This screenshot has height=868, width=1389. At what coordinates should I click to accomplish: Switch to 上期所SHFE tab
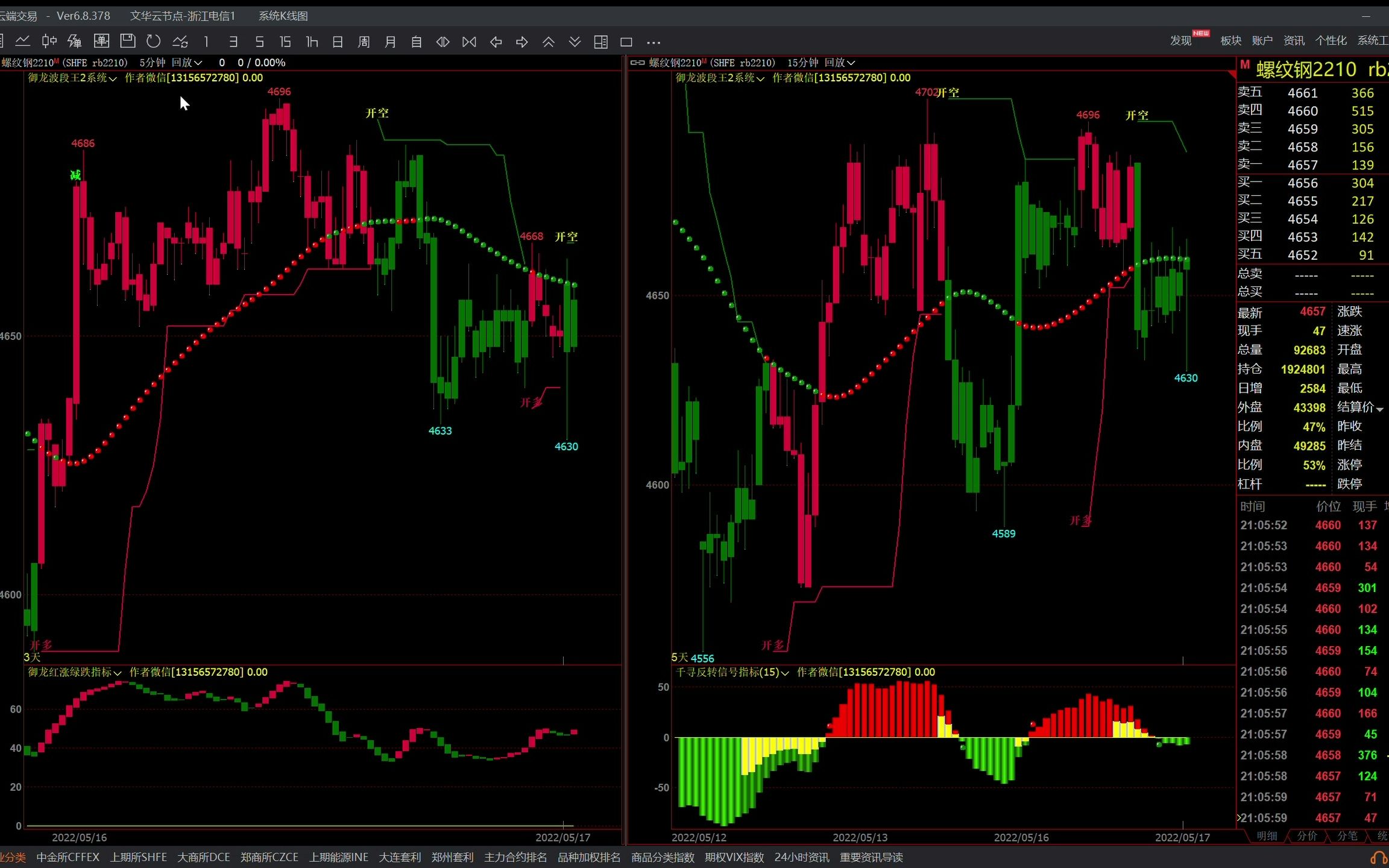tap(138, 857)
